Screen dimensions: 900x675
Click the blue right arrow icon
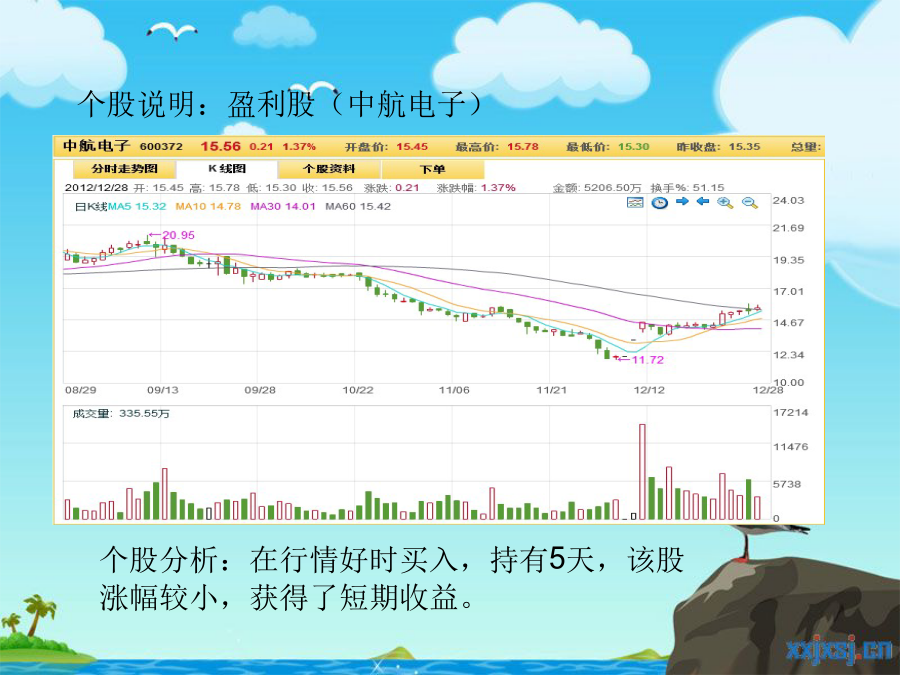682,201
